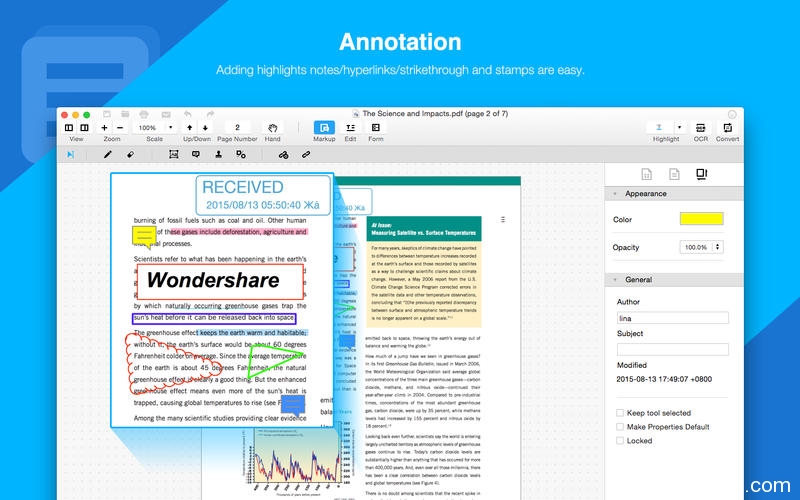Select the RECEIVED stamp annotation
This screenshot has height=500, width=800.
click(263, 195)
